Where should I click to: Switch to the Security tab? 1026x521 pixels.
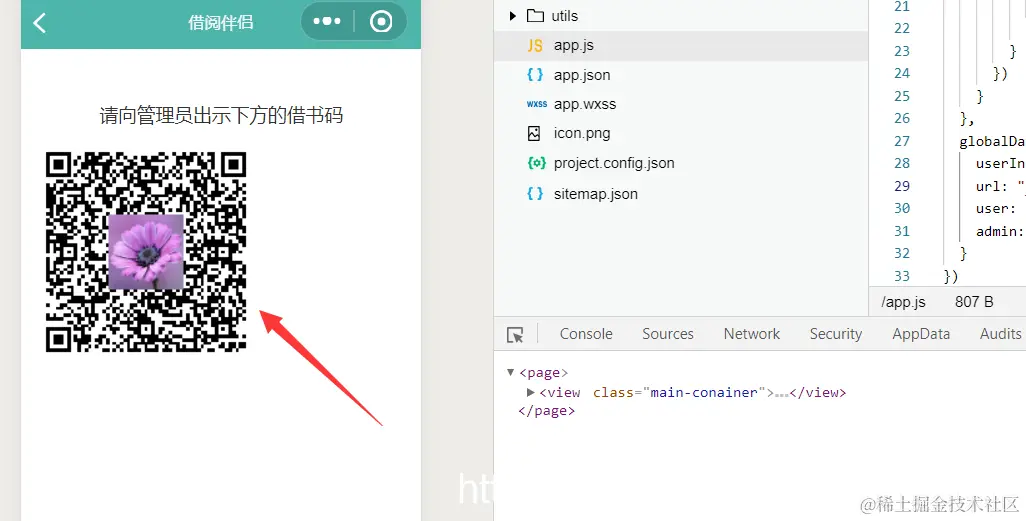click(x=836, y=334)
